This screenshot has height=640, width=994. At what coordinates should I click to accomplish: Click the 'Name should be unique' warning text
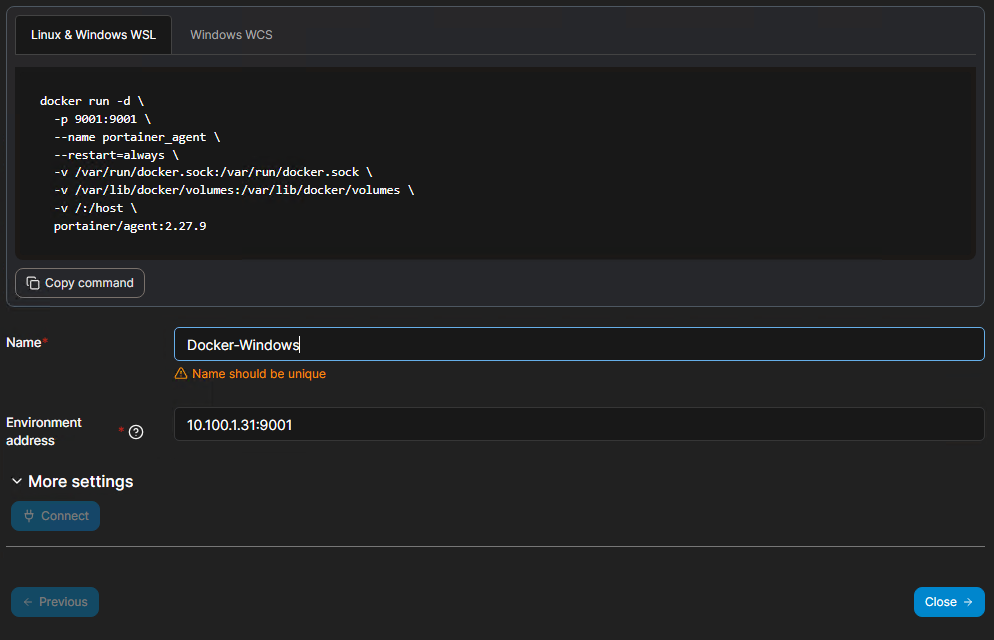click(258, 374)
